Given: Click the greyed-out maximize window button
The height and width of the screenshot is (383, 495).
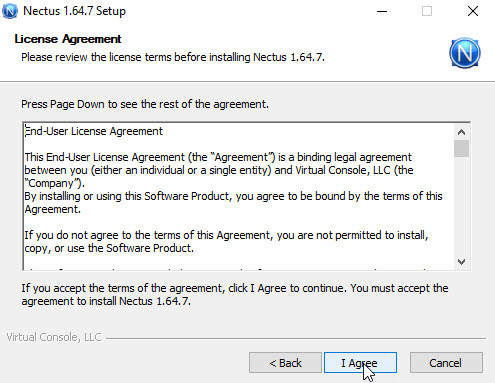Looking at the screenshot, I should point(427,11).
